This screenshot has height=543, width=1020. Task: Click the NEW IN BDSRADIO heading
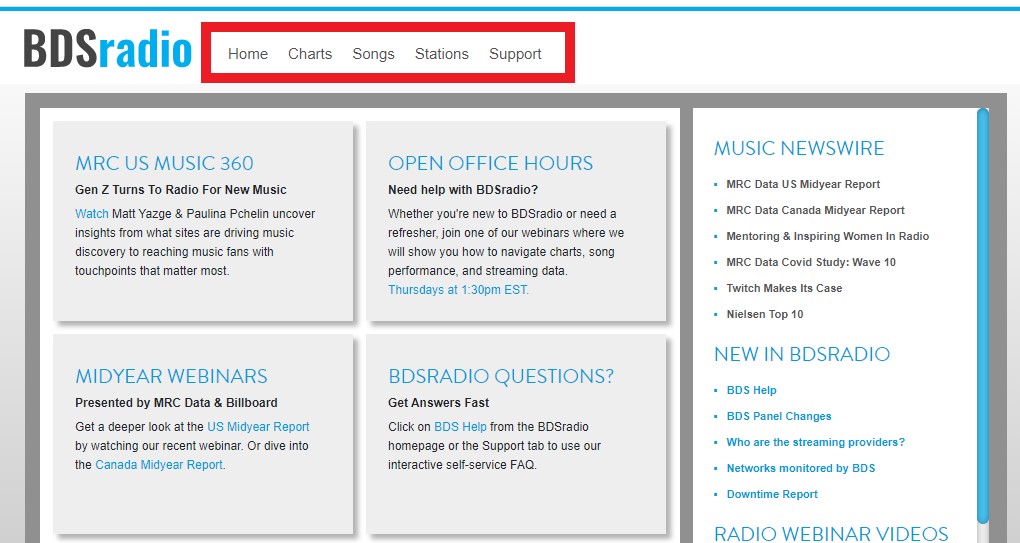click(x=802, y=354)
